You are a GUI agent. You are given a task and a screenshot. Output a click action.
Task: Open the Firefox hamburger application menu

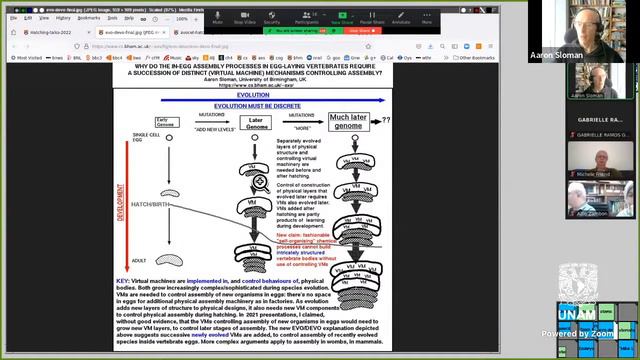coord(491,47)
